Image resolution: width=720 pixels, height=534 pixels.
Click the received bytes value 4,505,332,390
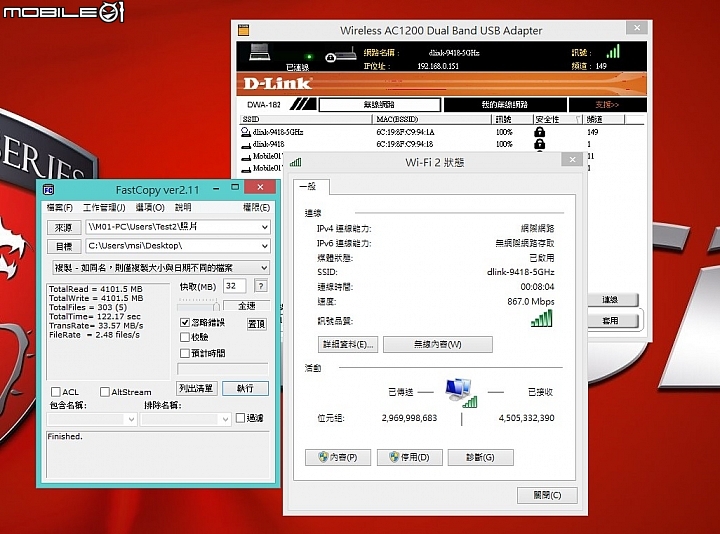tap(527, 418)
